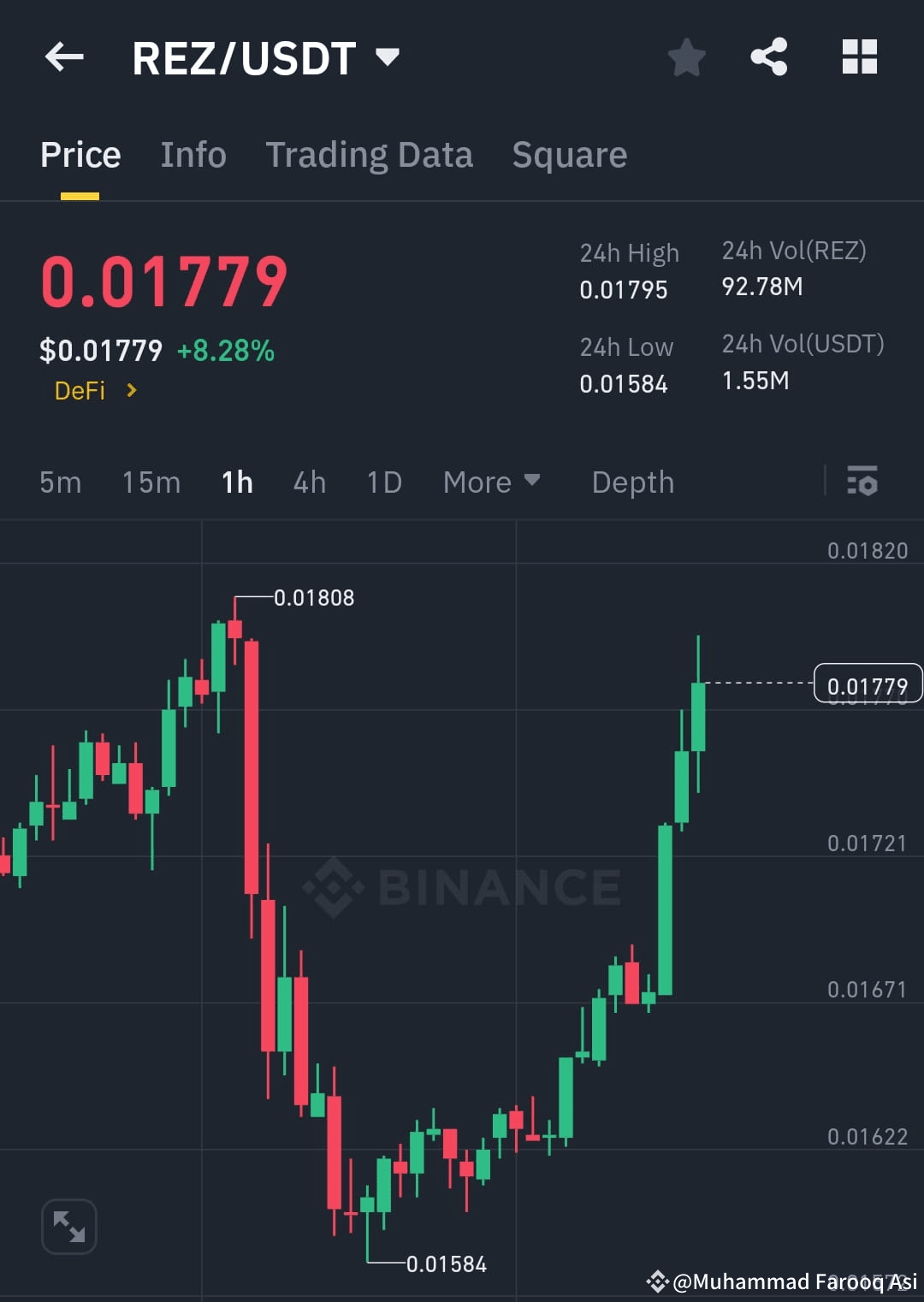Switch to the Info tab
This screenshot has height=1302, width=924.
coord(192,155)
